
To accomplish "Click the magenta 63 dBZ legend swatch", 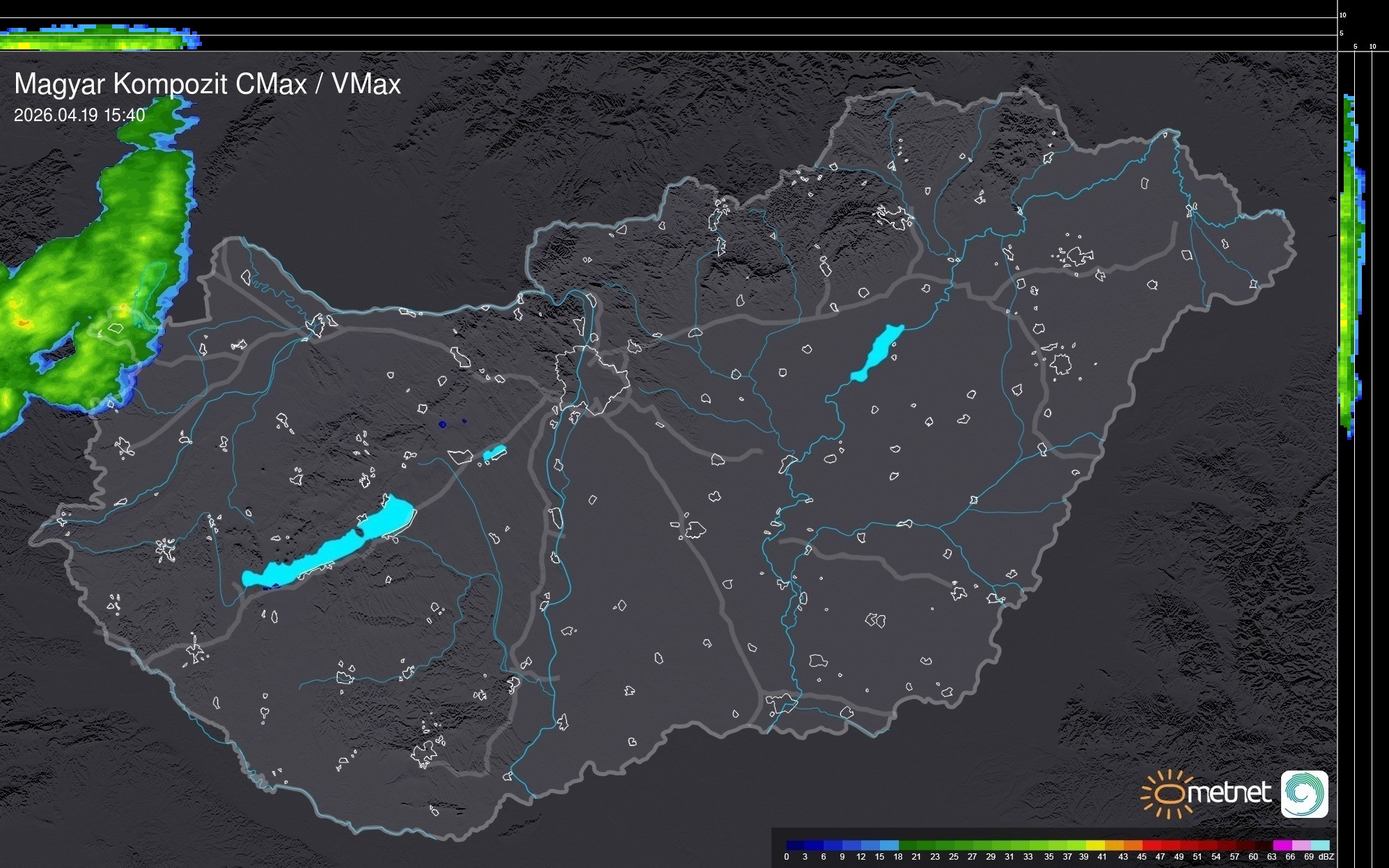I will point(1282,845).
